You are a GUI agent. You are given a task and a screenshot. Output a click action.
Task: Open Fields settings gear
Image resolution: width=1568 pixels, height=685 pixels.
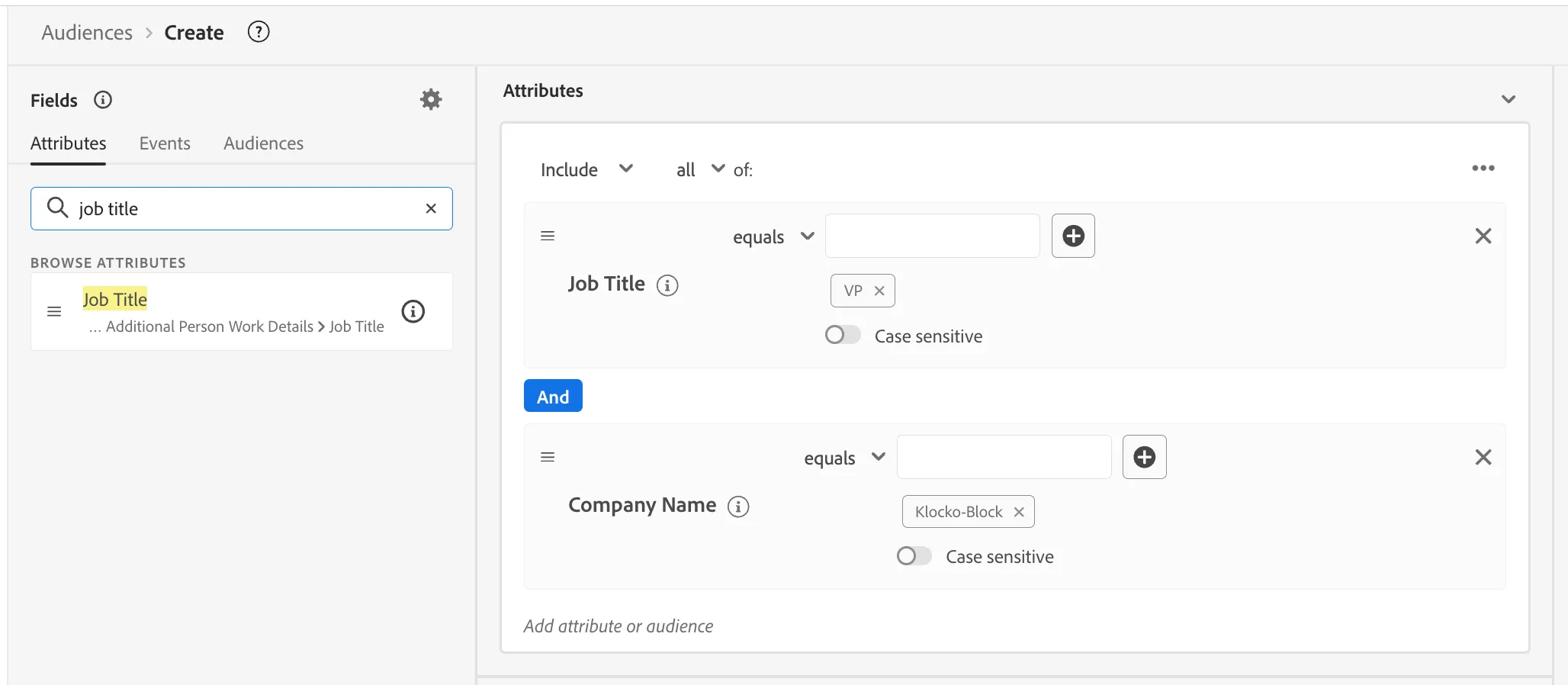pyautogui.click(x=431, y=99)
